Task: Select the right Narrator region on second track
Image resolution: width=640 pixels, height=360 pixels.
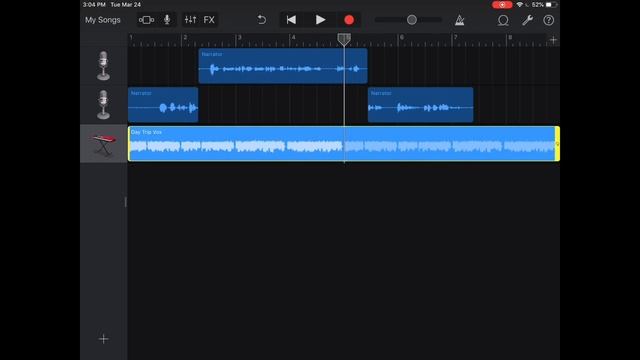Action: pyautogui.click(x=420, y=105)
